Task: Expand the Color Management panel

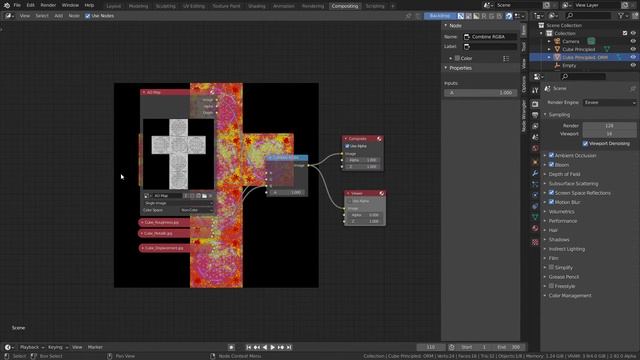Action: pyautogui.click(x=570, y=296)
